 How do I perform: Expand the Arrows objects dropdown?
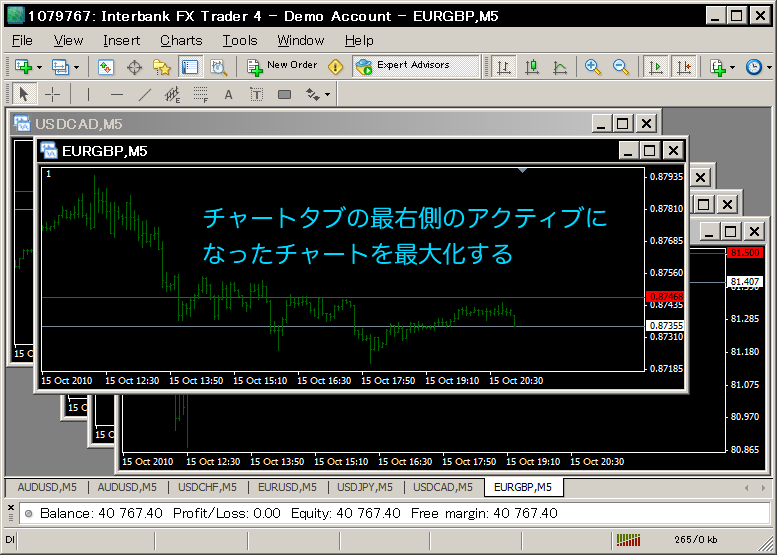[x=327, y=94]
